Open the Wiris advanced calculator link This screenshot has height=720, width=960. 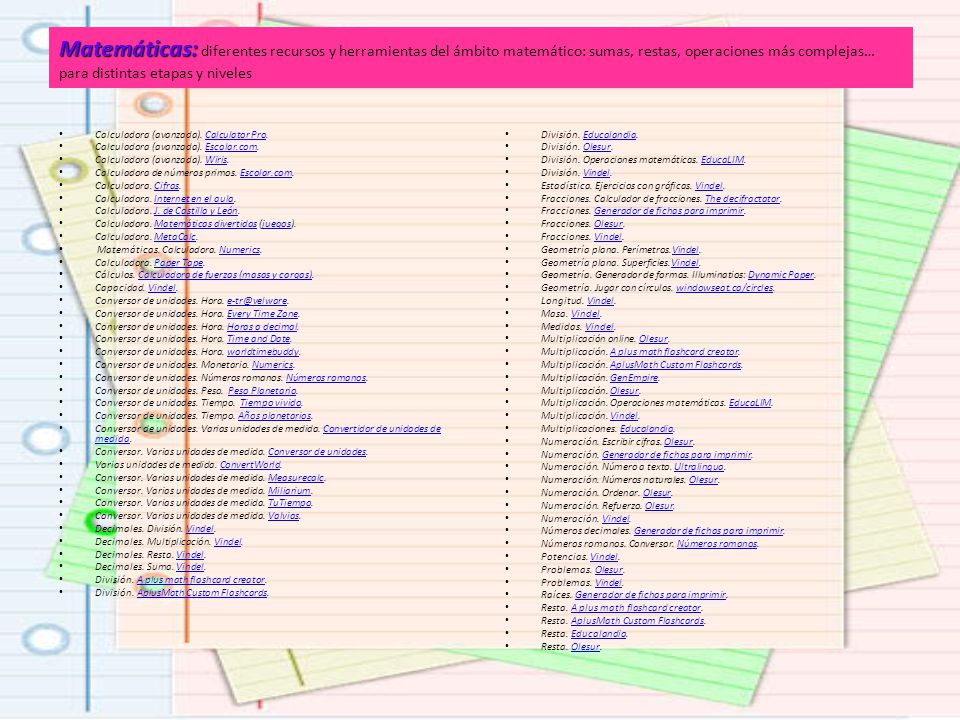[x=216, y=160]
